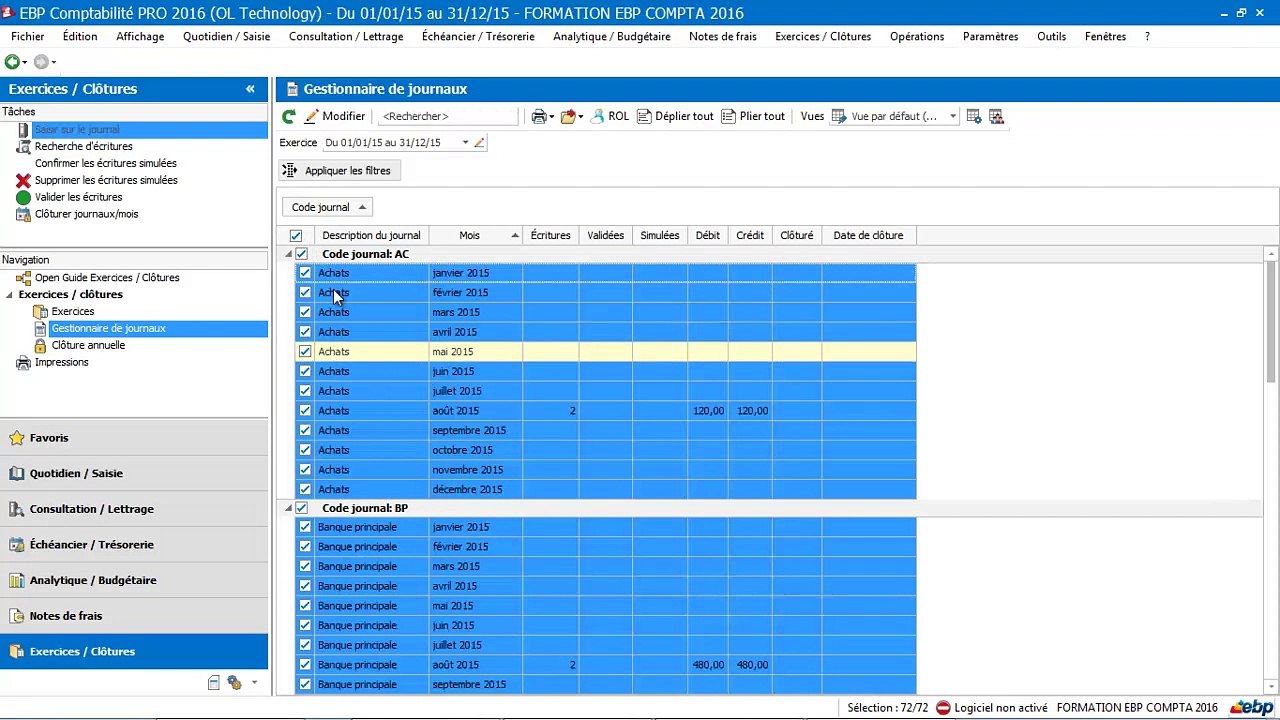Collapse the Code journal: AC group

point(288,254)
